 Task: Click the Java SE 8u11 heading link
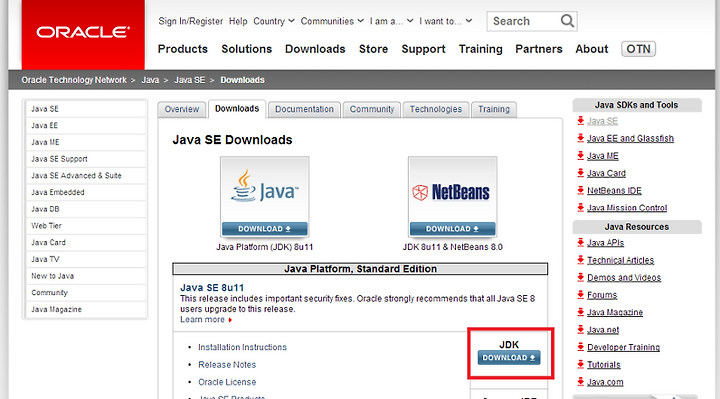tap(212, 288)
